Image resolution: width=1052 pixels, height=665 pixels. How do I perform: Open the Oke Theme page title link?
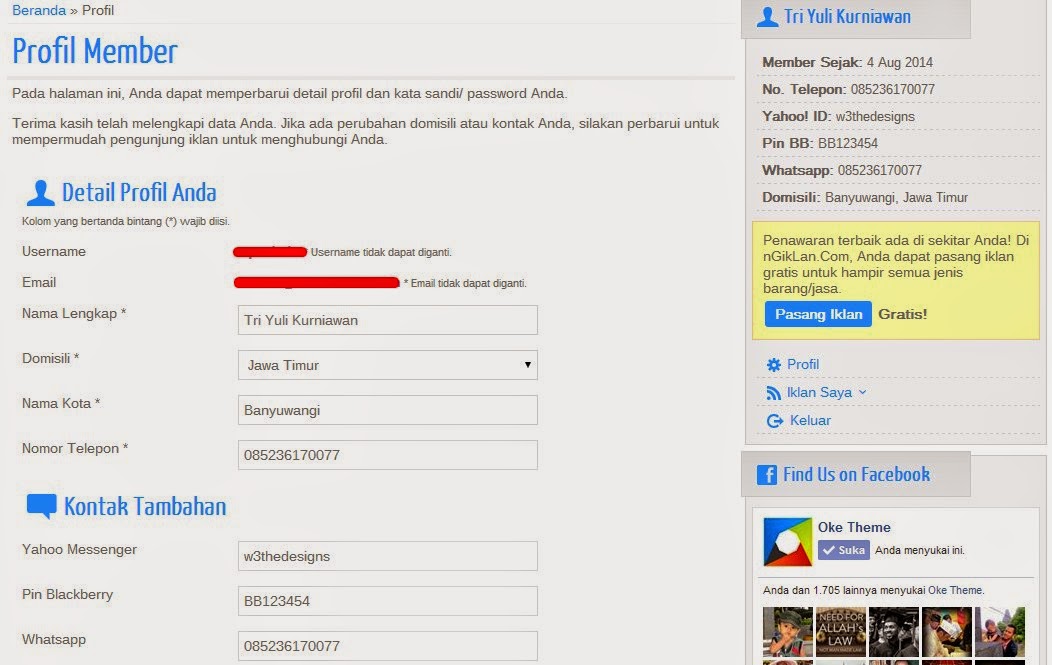[x=854, y=527]
